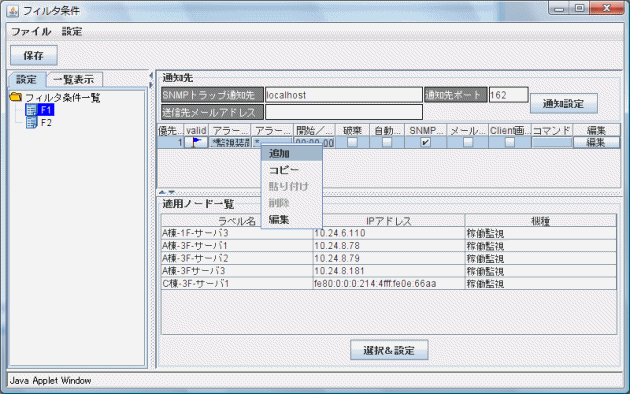The width and height of the screenshot is (630, 394).
Task: Toggle the Client画面 checkbox in row 1
Action: point(510,142)
